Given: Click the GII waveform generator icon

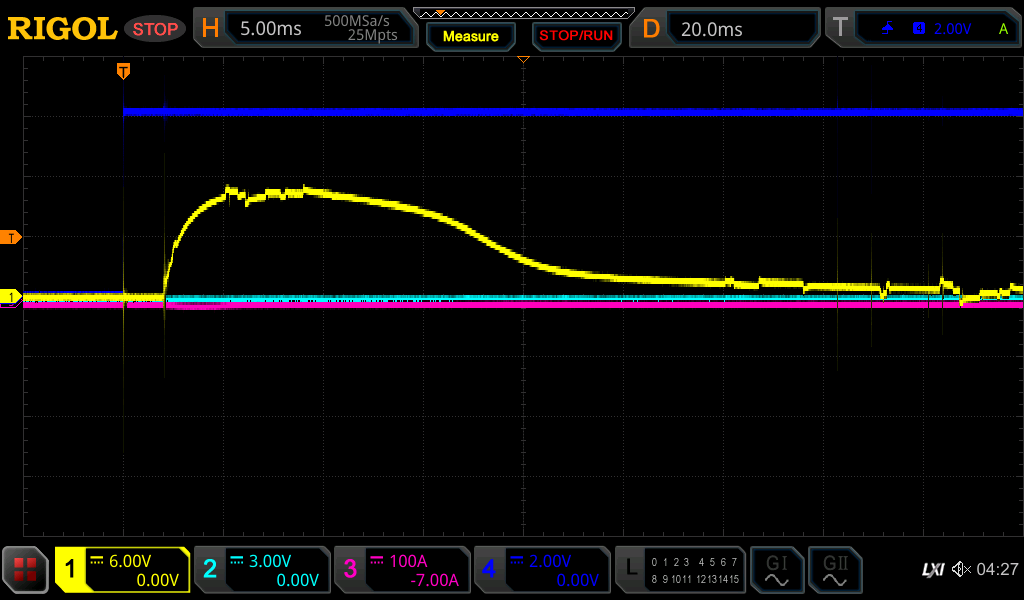Looking at the screenshot, I should click(834, 570).
